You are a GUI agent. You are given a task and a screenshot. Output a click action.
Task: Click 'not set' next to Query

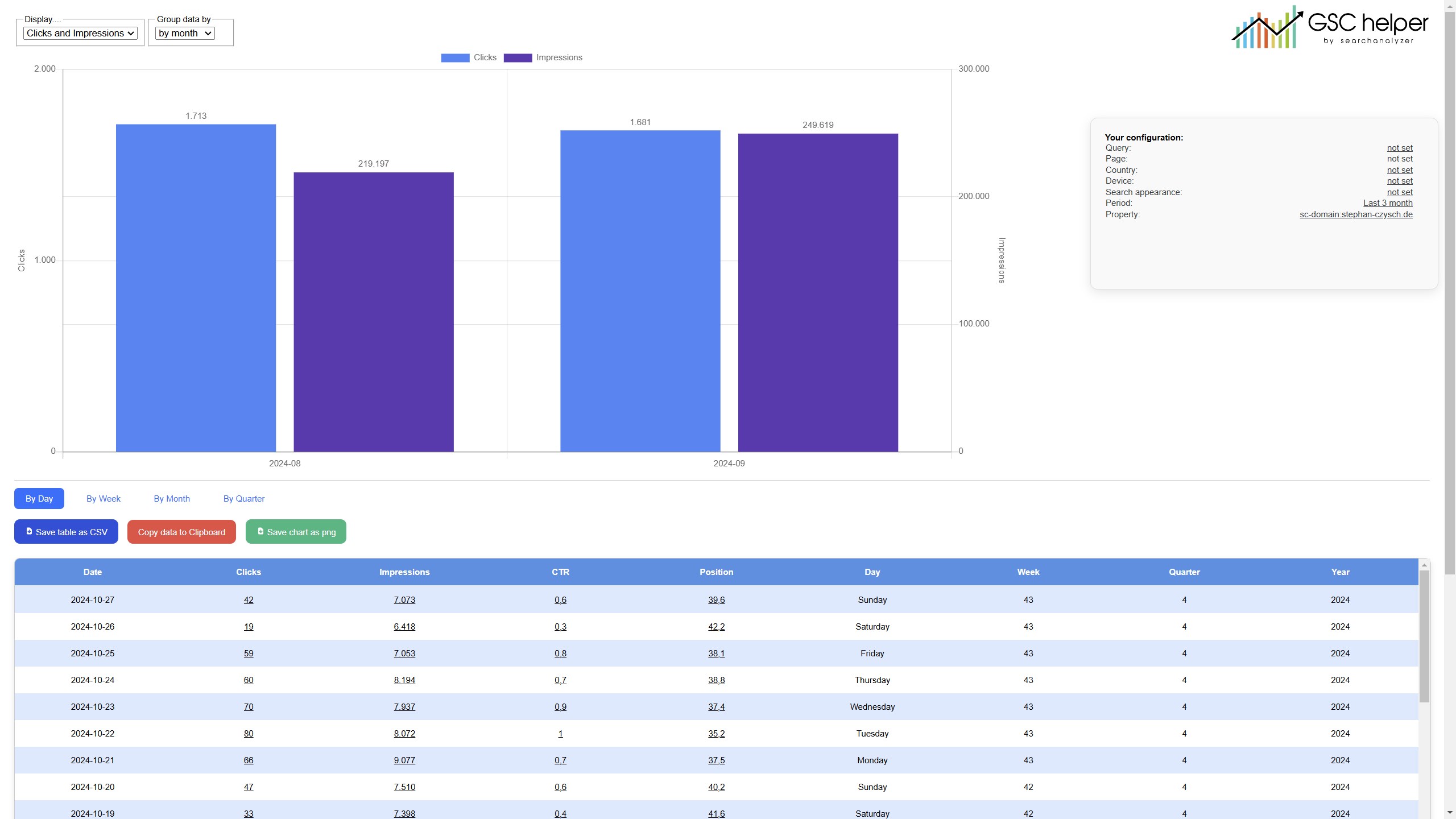[1399, 147]
